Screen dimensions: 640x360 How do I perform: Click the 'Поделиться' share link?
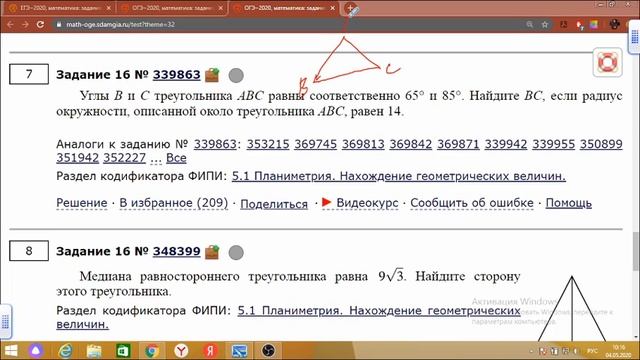tap(274, 204)
